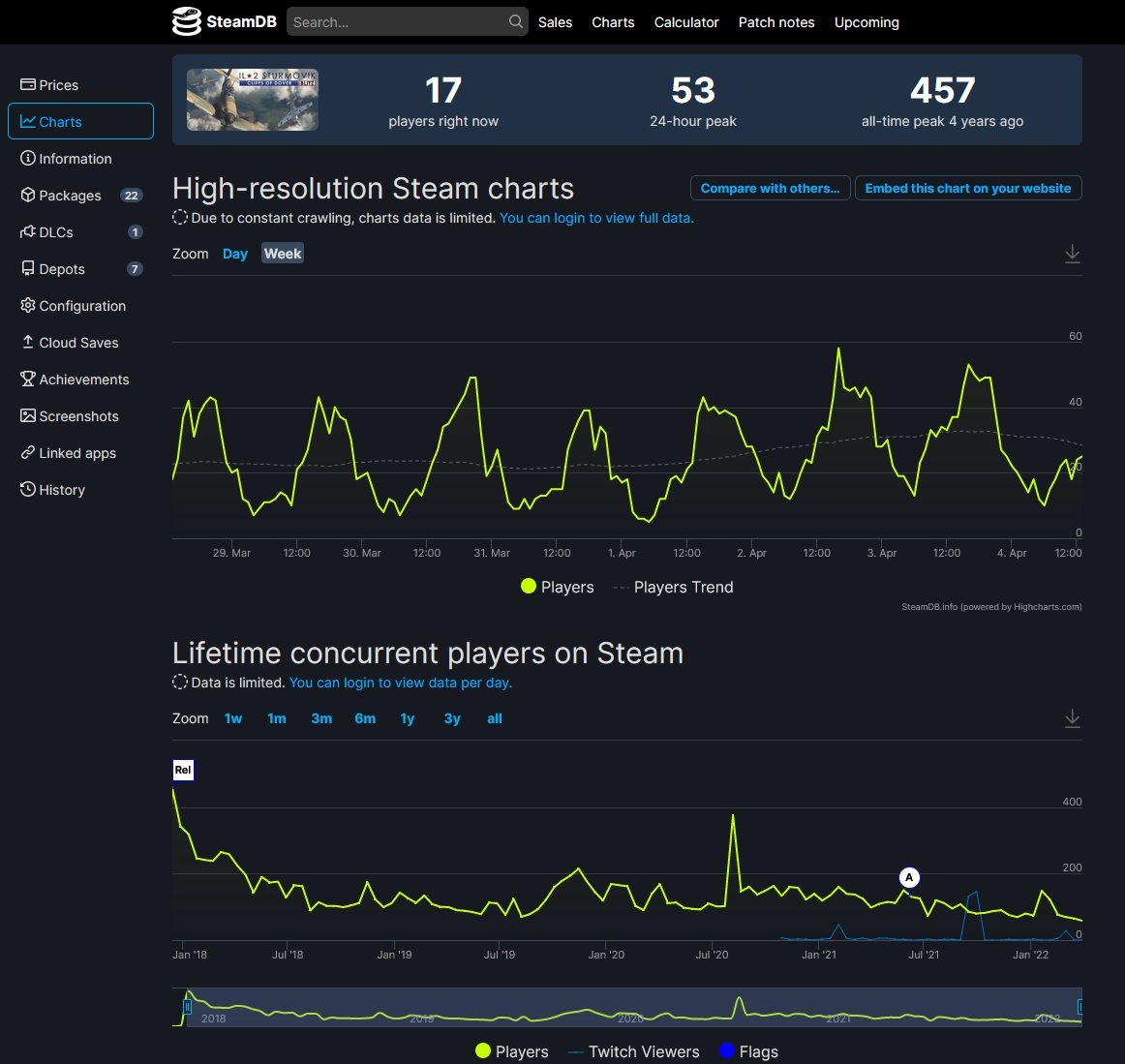This screenshot has height=1064, width=1125.
Task: Set high-resolution chart zoom to Day
Action: click(234, 254)
